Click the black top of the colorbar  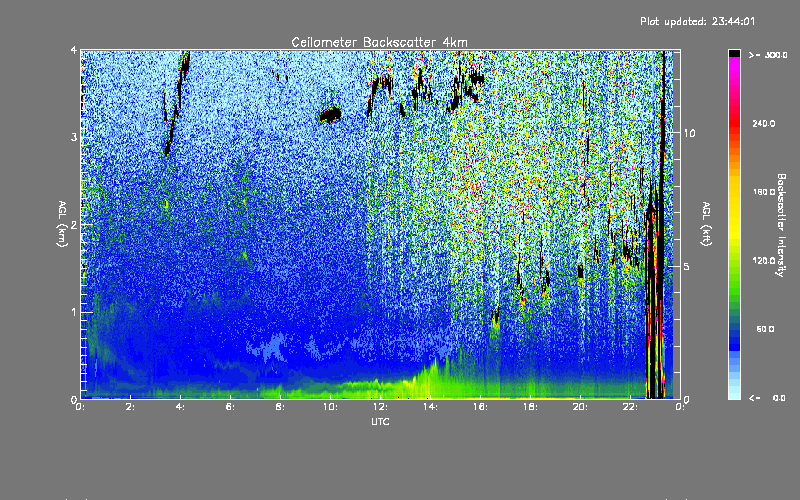click(x=734, y=53)
